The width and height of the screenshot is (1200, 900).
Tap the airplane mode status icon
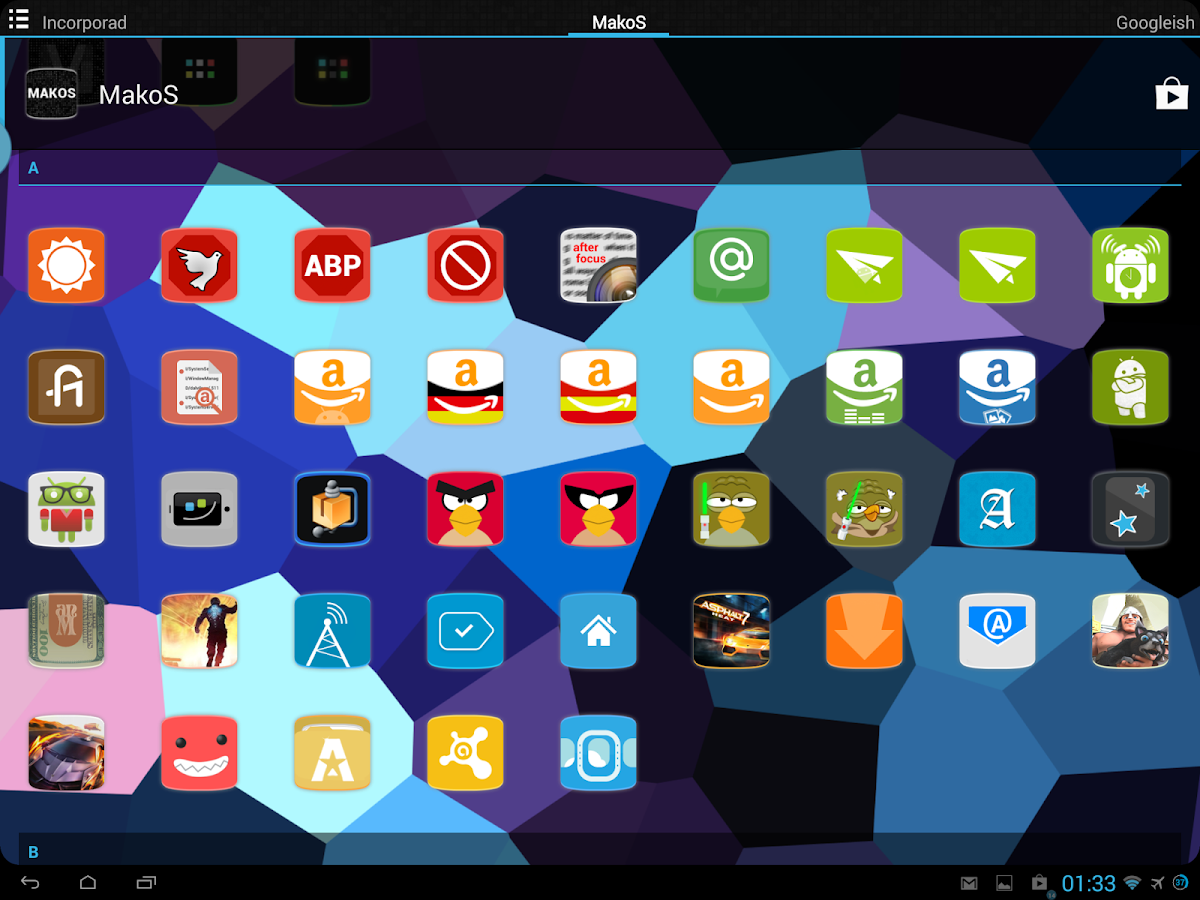click(x=1158, y=883)
